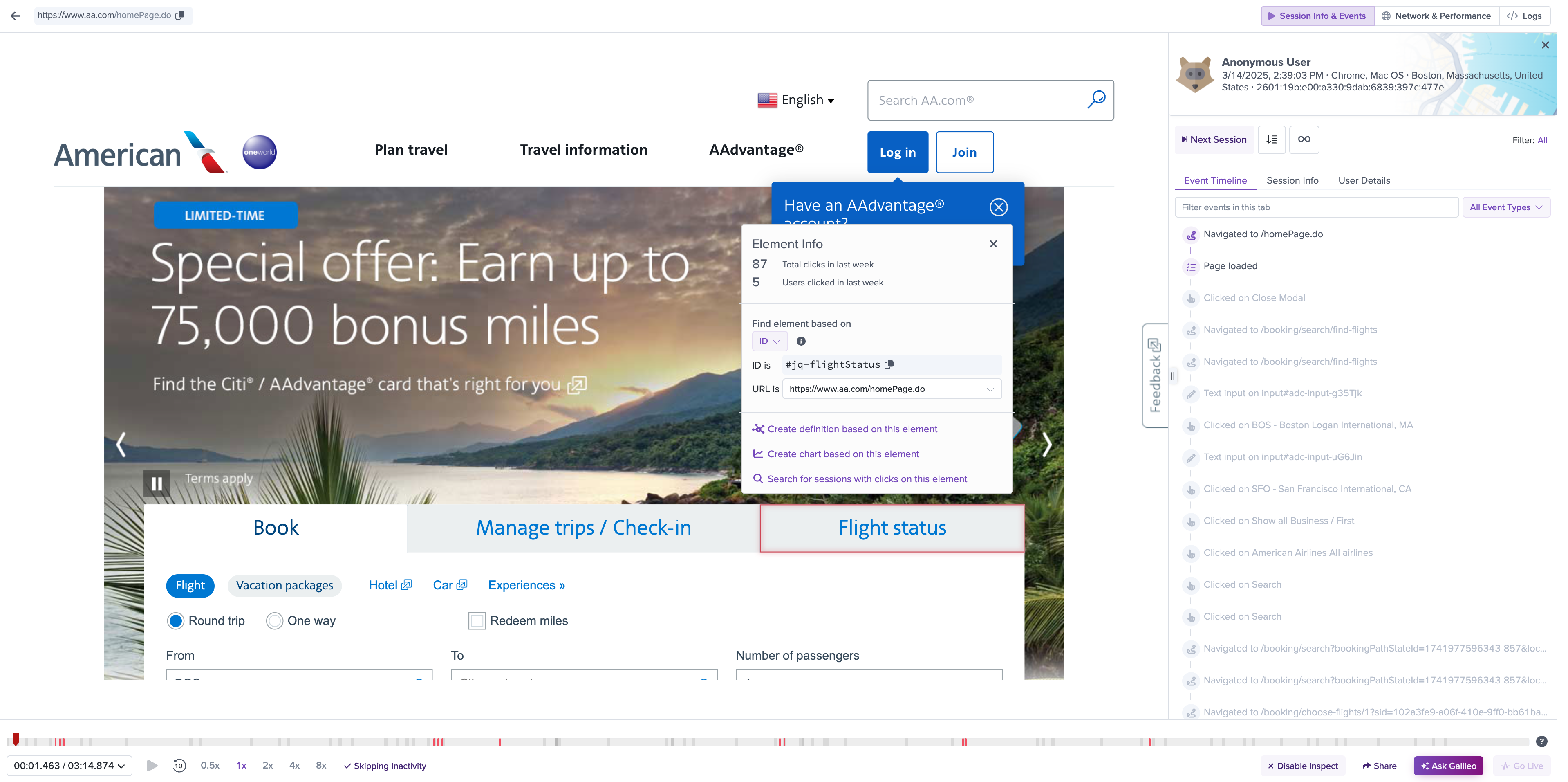Go to the previous carousel slide
This screenshot has width=1568, height=782.
tap(121, 444)
